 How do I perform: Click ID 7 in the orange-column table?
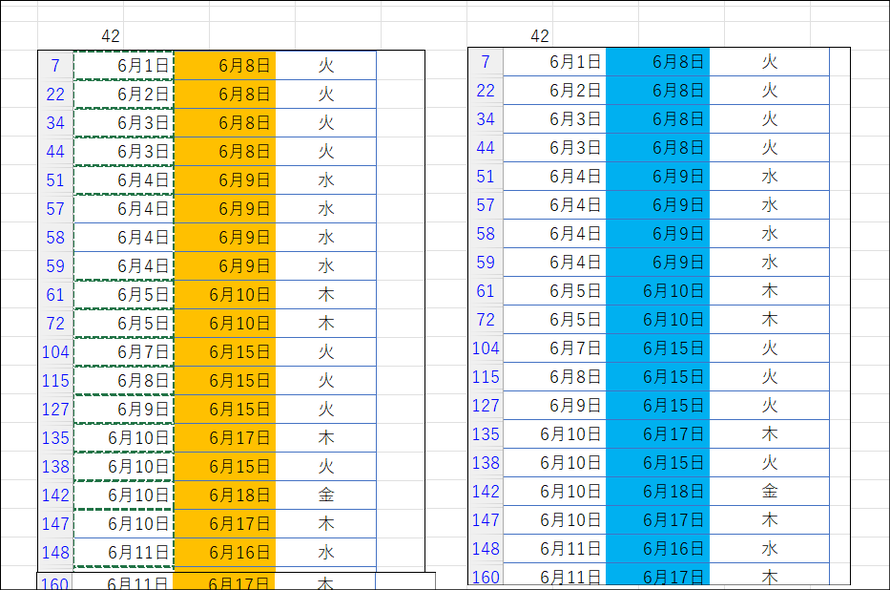(x=56, y=66)
